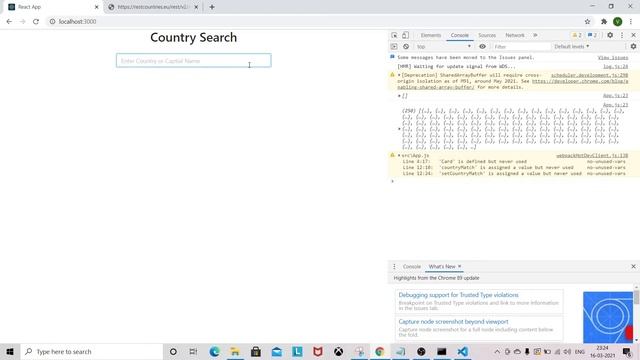Open the console settings gear by Default levels

pos(633,47)
